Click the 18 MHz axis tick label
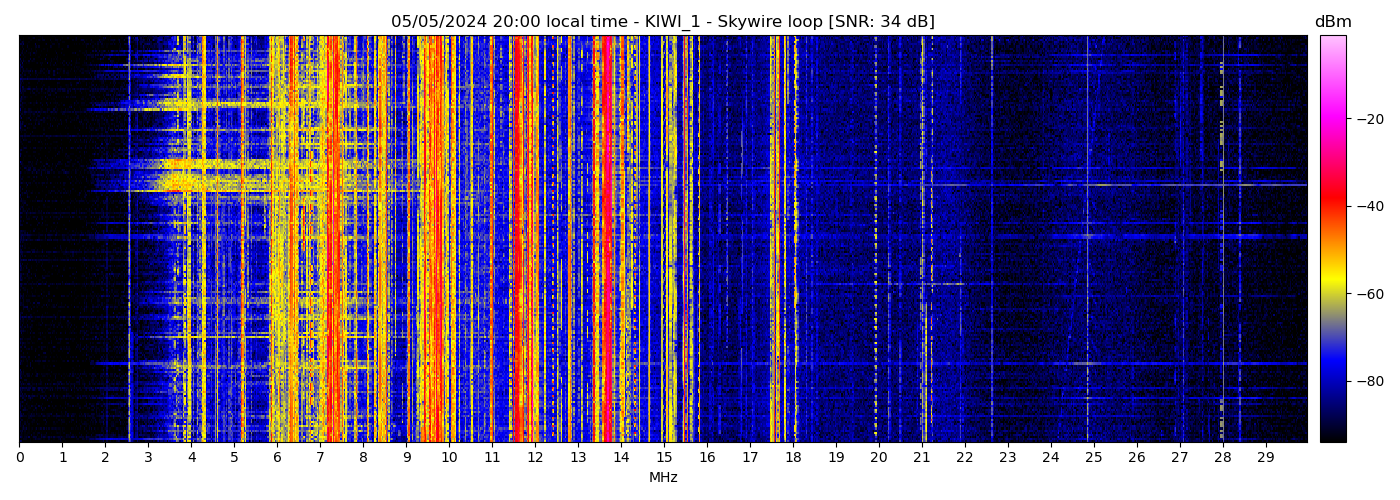 click(x=793, y=458)
